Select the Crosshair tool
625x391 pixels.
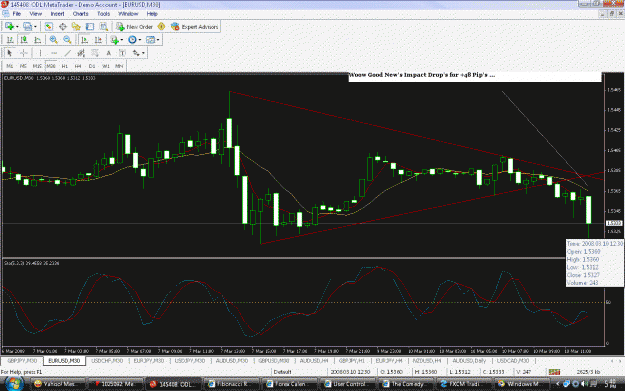(x=24, y=53)
